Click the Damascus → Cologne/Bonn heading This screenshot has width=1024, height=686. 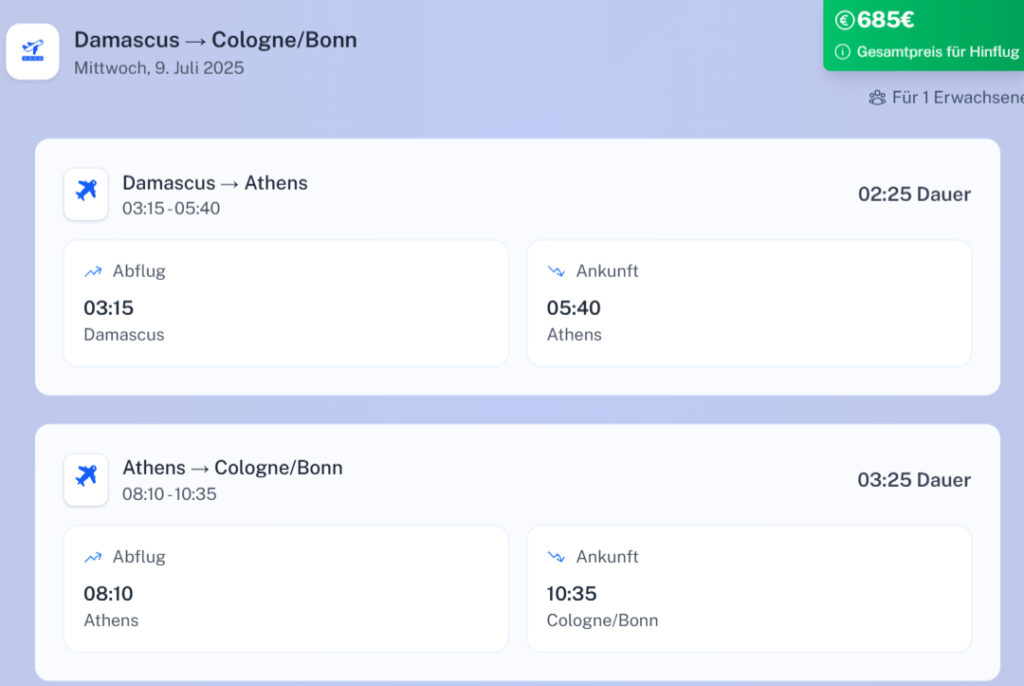[215, 40]
